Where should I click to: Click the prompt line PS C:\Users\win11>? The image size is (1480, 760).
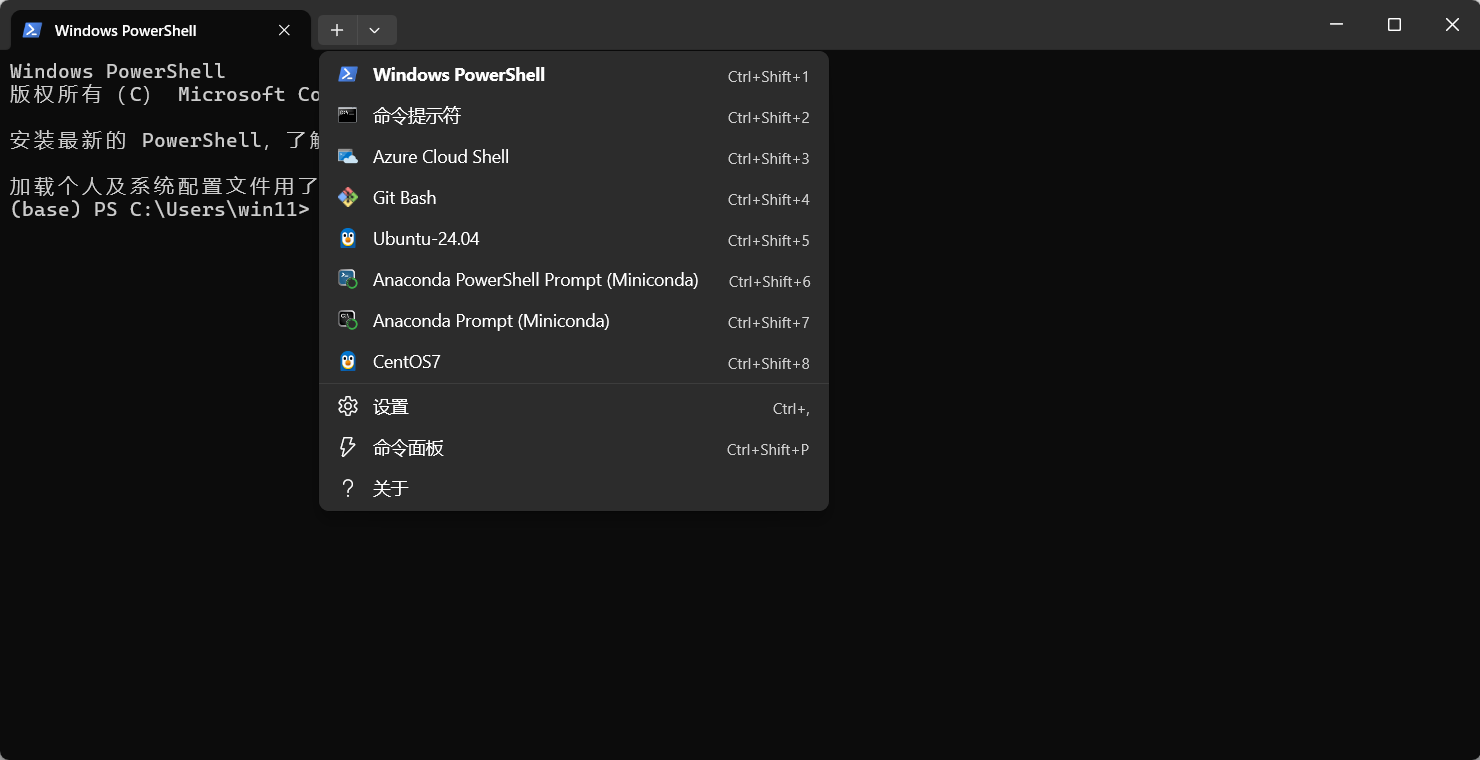click(159, 209)
